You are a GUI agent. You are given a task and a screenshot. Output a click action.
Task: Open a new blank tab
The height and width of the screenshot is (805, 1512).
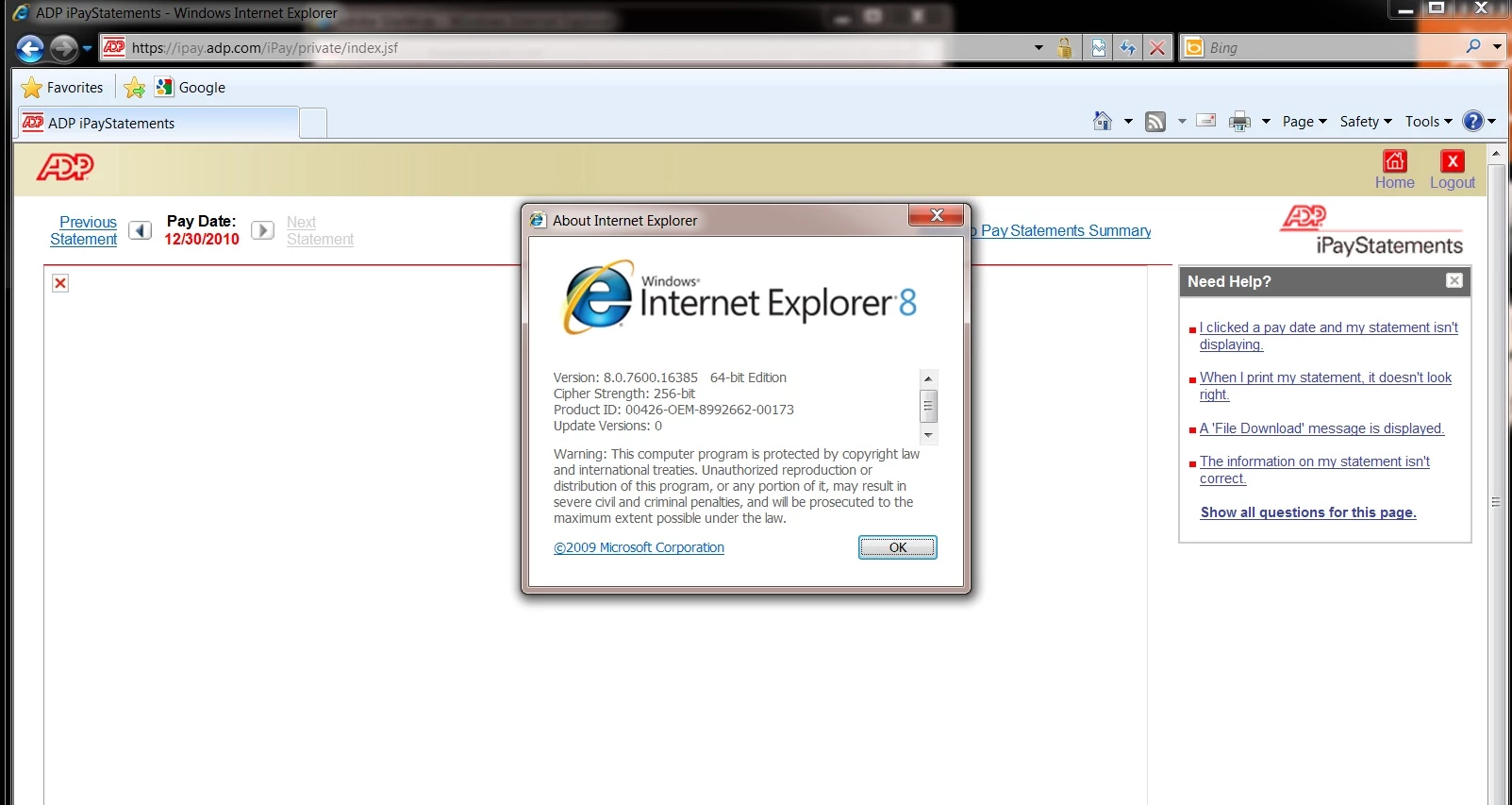point(313,124)
